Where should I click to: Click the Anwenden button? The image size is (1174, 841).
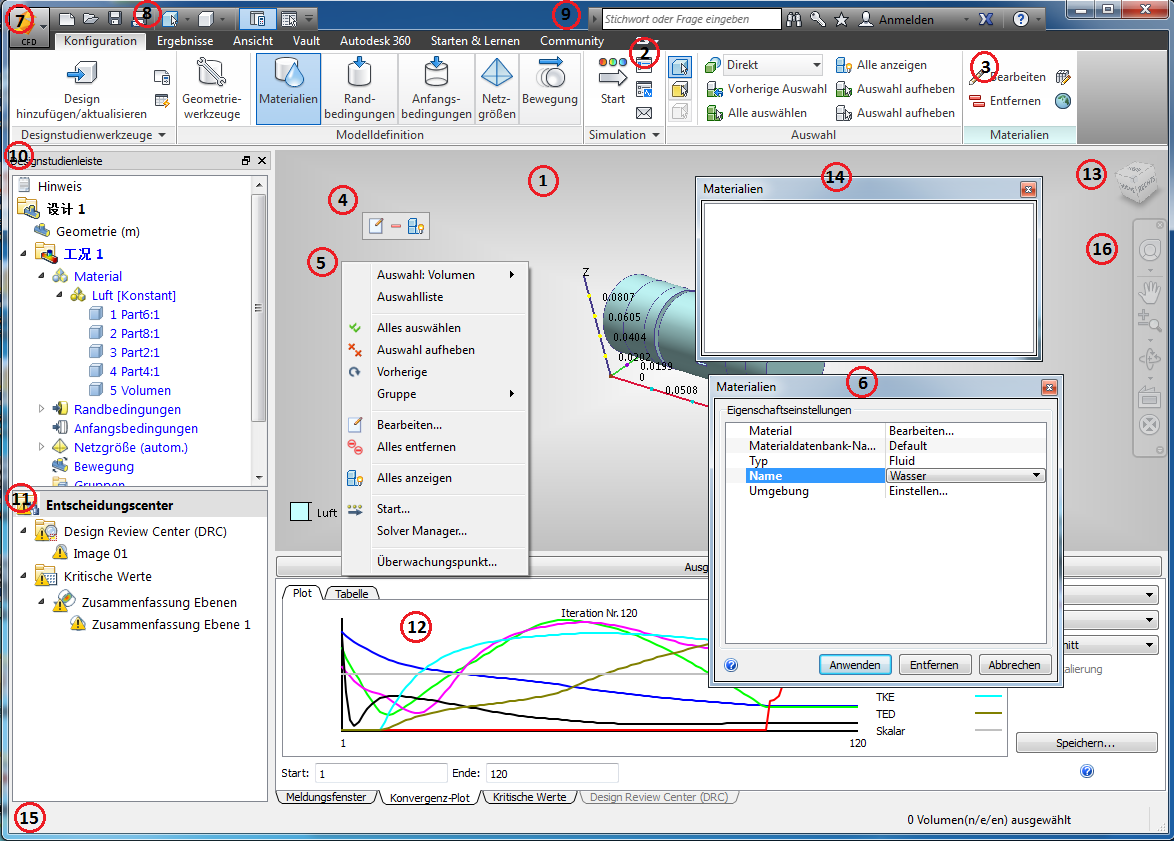tap(854, 664)
